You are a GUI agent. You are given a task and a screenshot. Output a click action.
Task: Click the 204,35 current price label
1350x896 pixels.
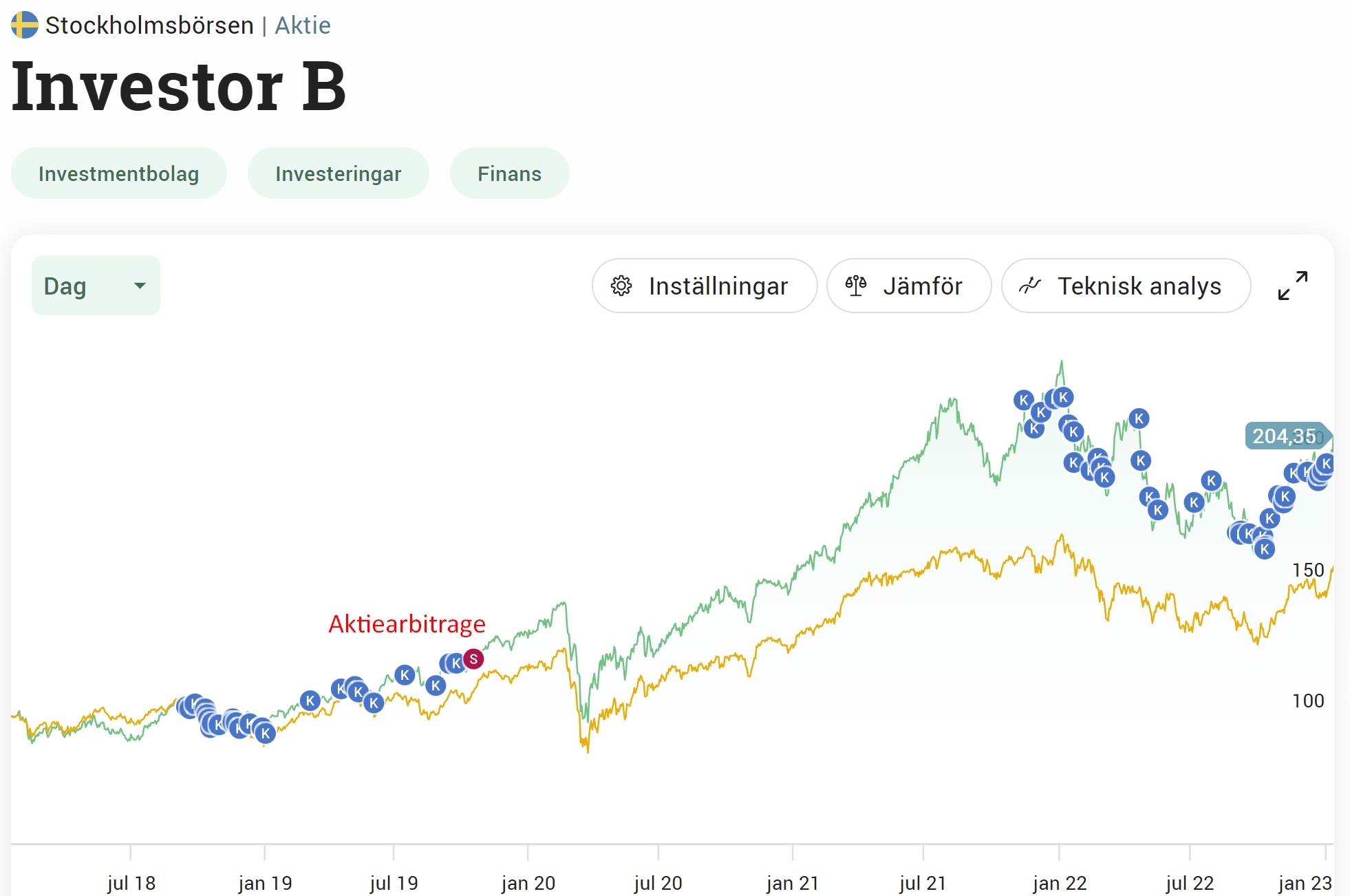1285,436
